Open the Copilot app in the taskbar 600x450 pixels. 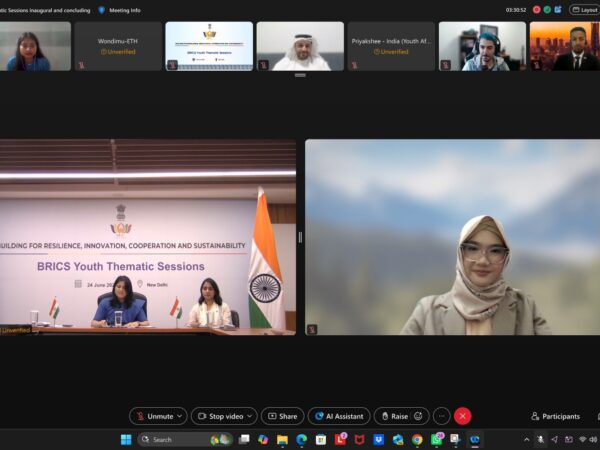click(263, 439)
